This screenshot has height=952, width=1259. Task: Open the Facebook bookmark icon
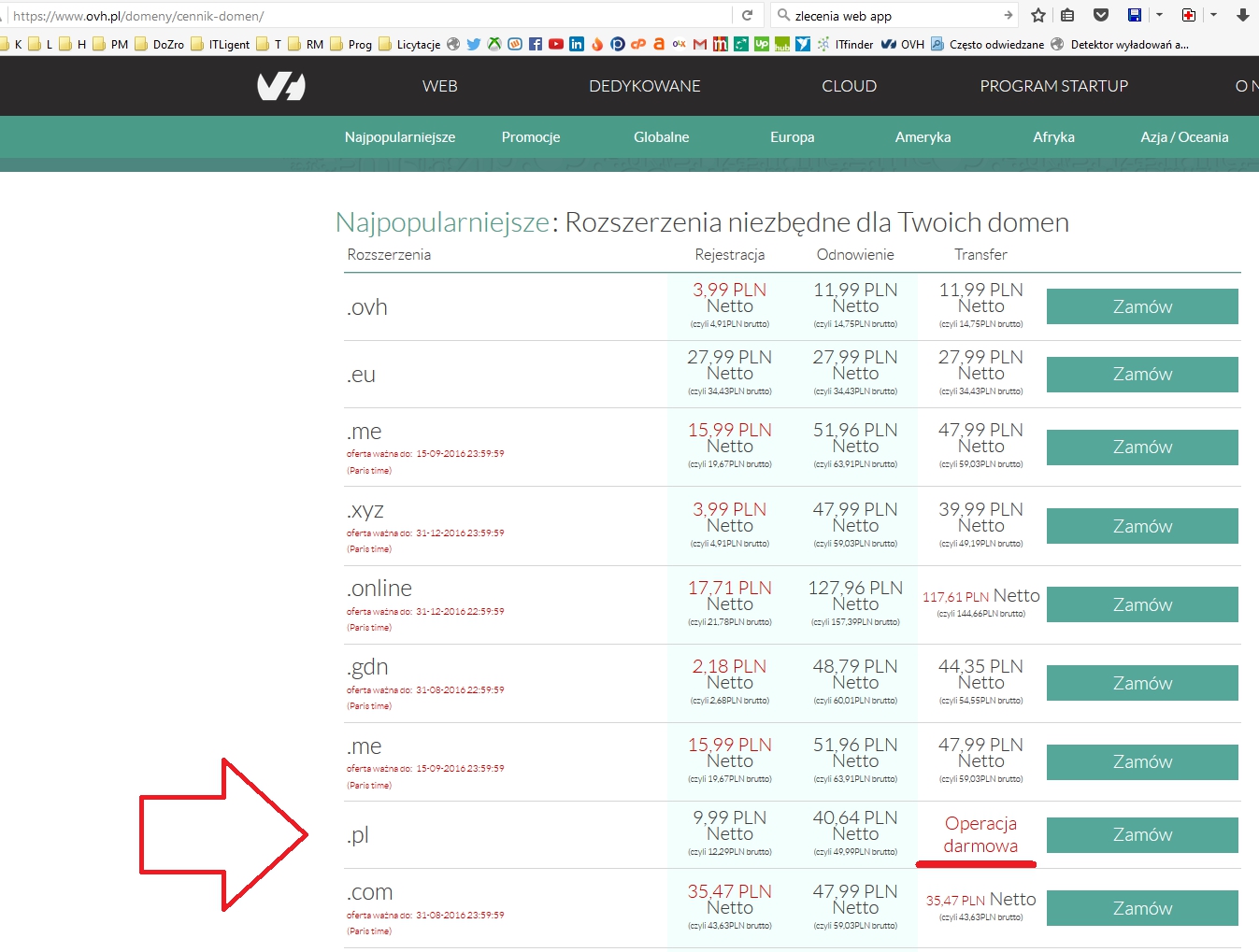pos(536,44)
